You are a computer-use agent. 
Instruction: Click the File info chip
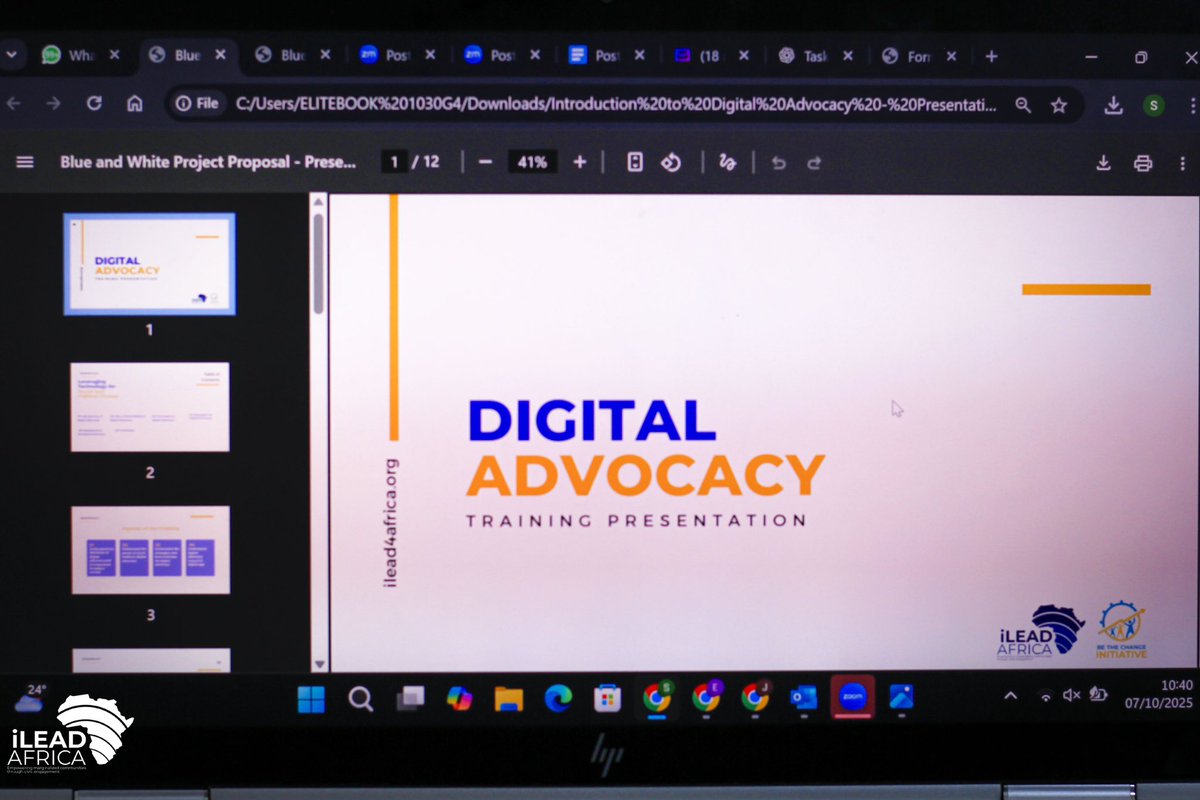tap(198, 103)
